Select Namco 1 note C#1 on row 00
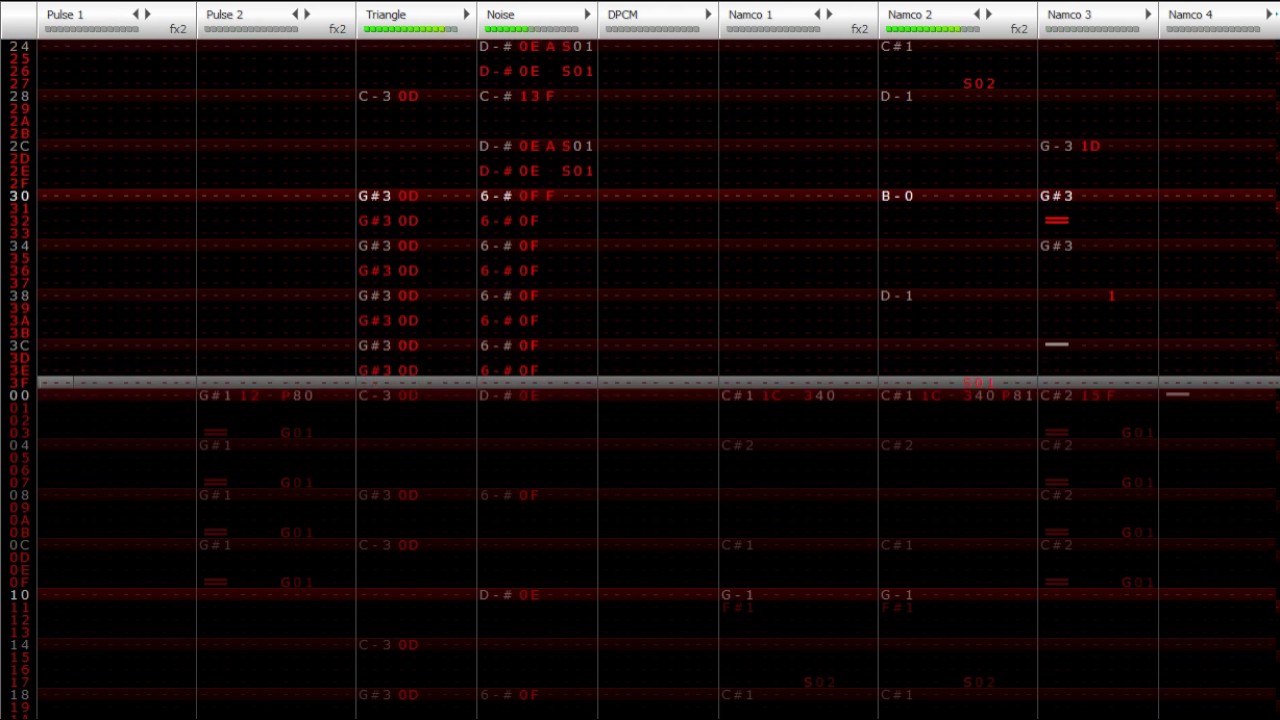This screenshot has width=1280, height=720. point(737,396)
